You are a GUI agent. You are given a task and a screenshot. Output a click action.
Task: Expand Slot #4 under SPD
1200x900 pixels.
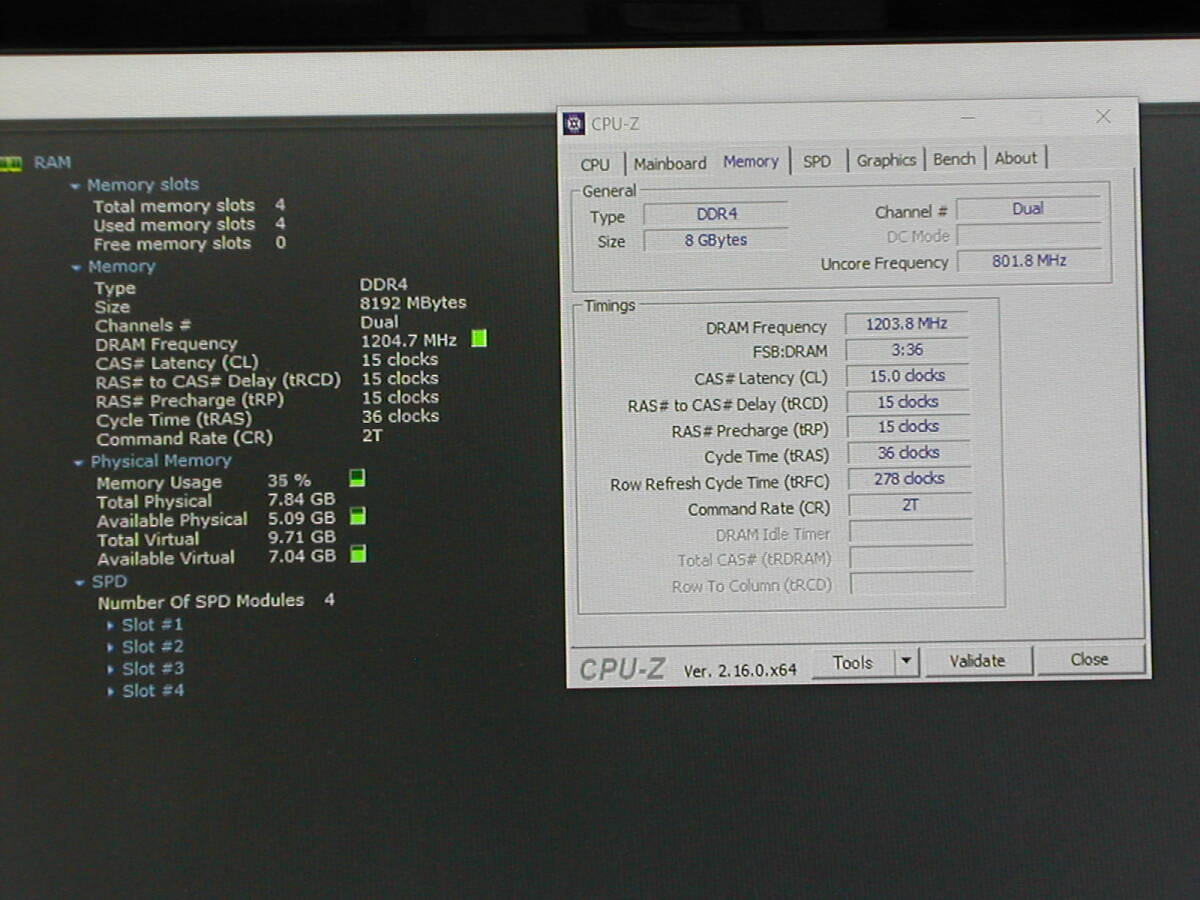tap(111, 691)
